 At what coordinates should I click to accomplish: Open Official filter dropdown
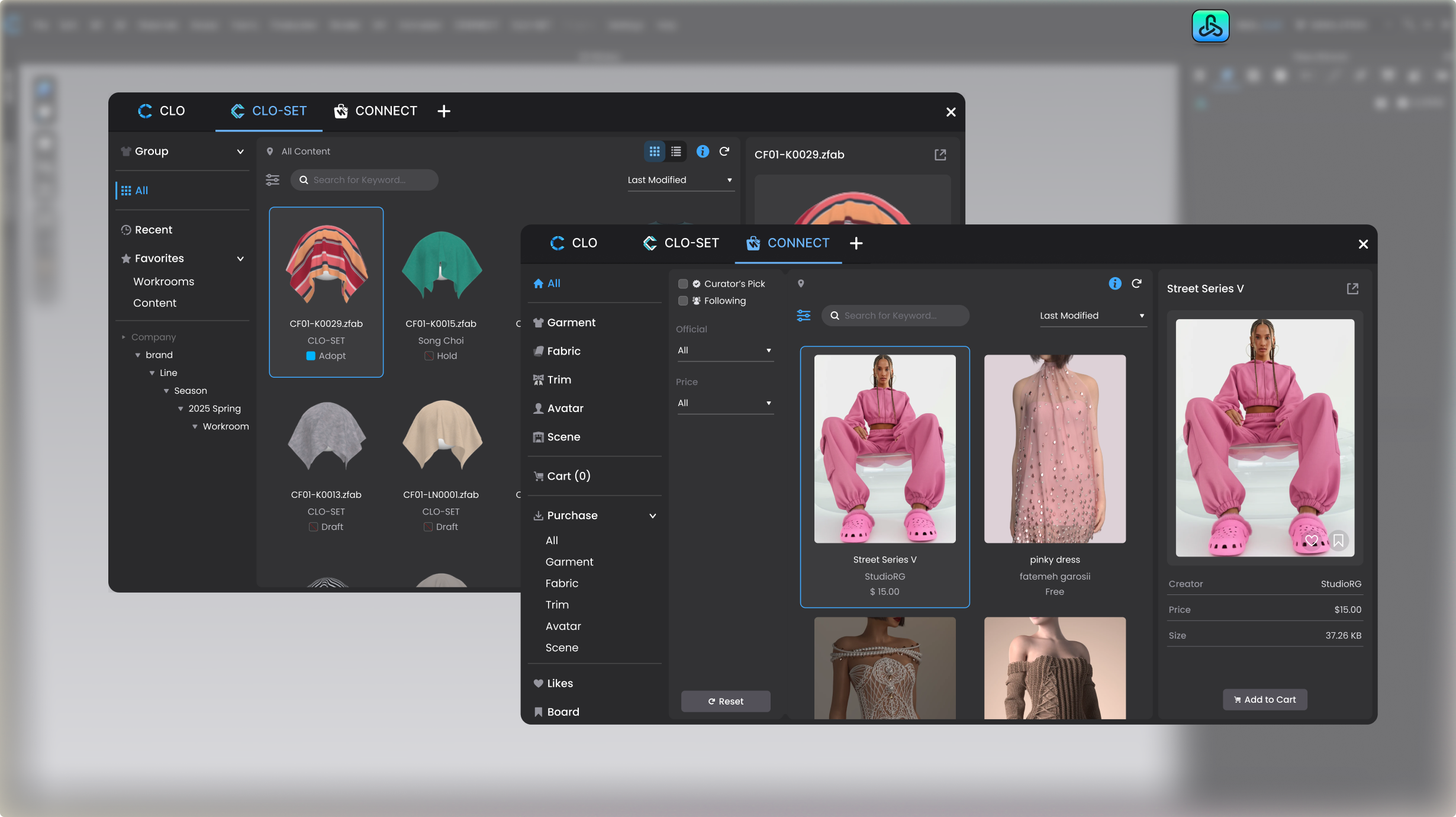725,350
